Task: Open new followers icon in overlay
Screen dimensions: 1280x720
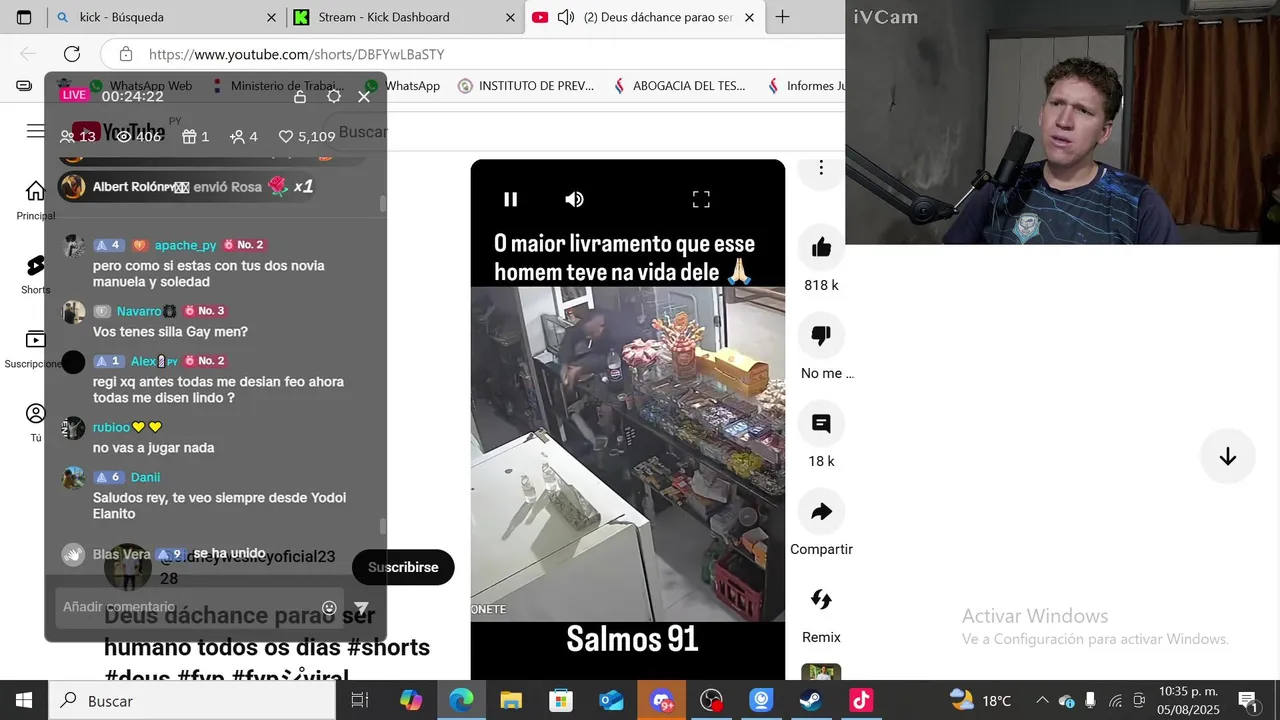Action: [x=243, y=136]
